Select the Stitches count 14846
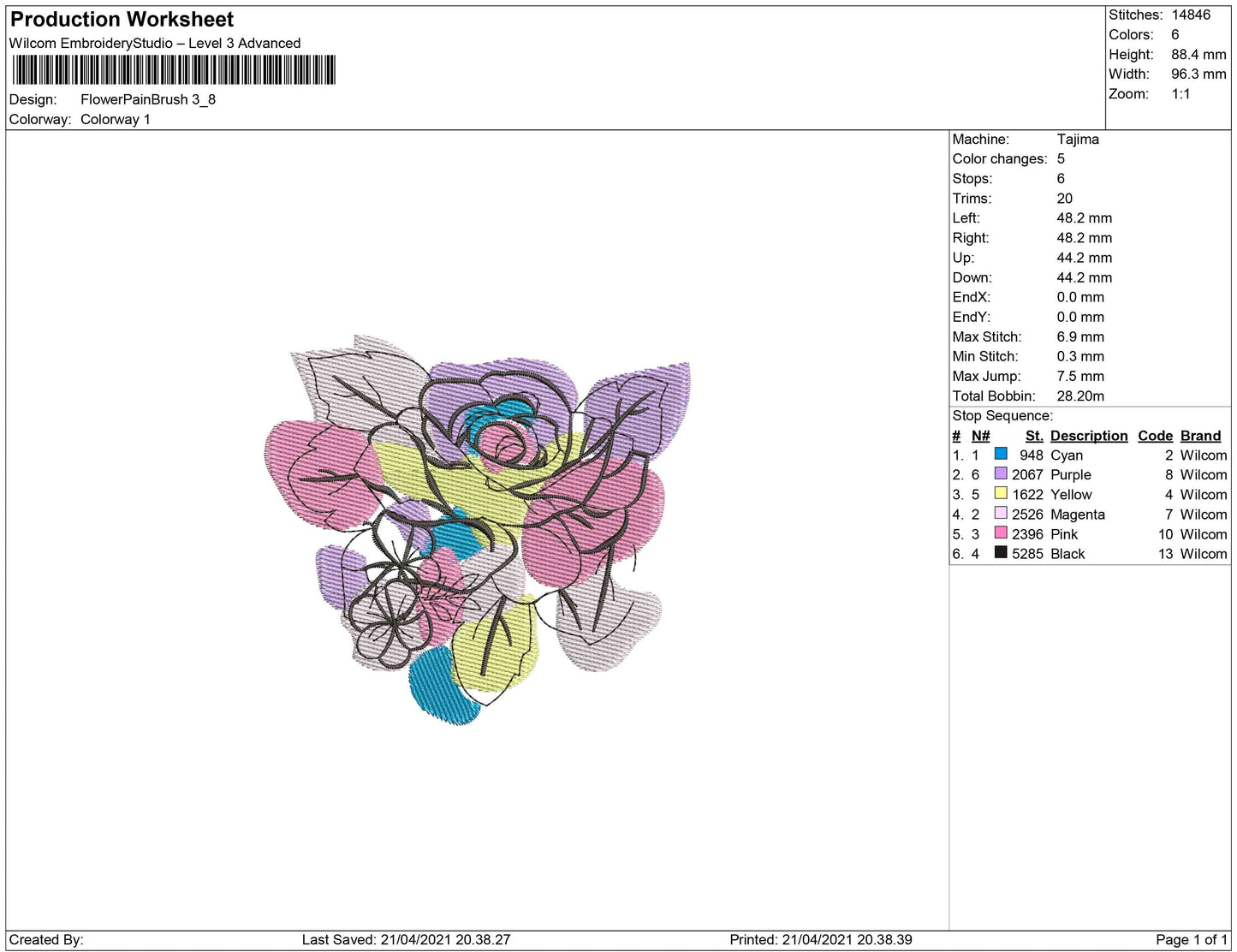The image size is (1237, 952). coord(1190,15)
